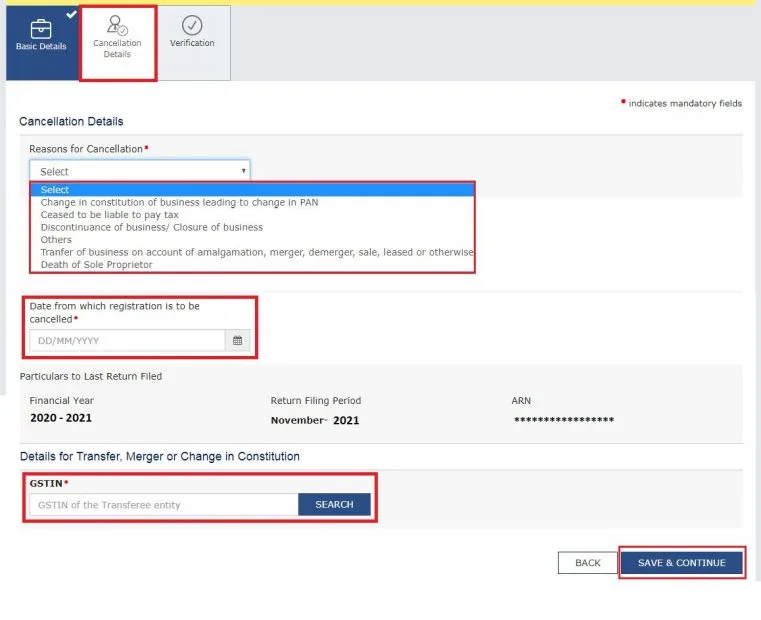Click the GSTIN of the Transferee entity field

pos(164,505)
